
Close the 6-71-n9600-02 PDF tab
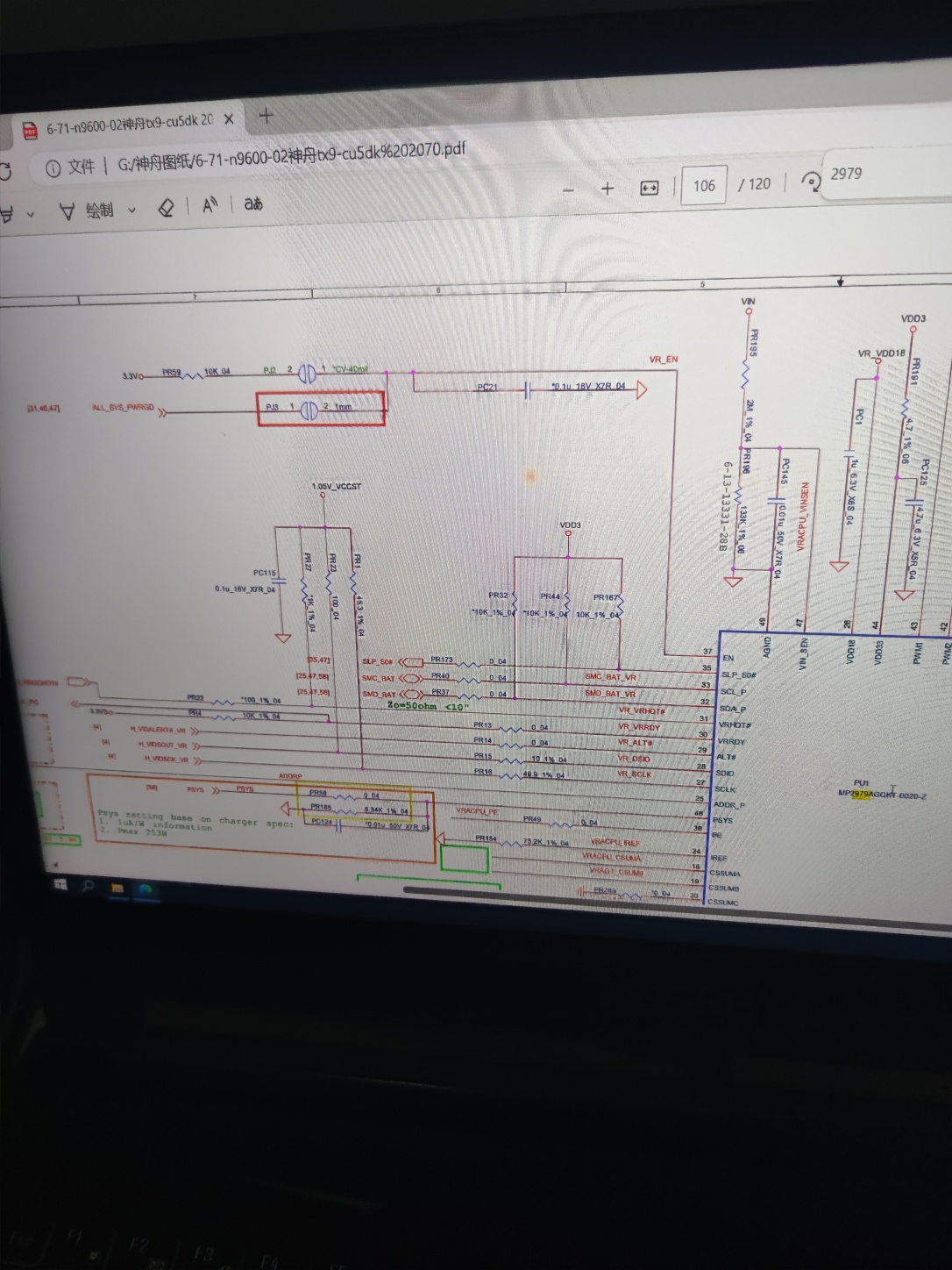click(229, 119)
